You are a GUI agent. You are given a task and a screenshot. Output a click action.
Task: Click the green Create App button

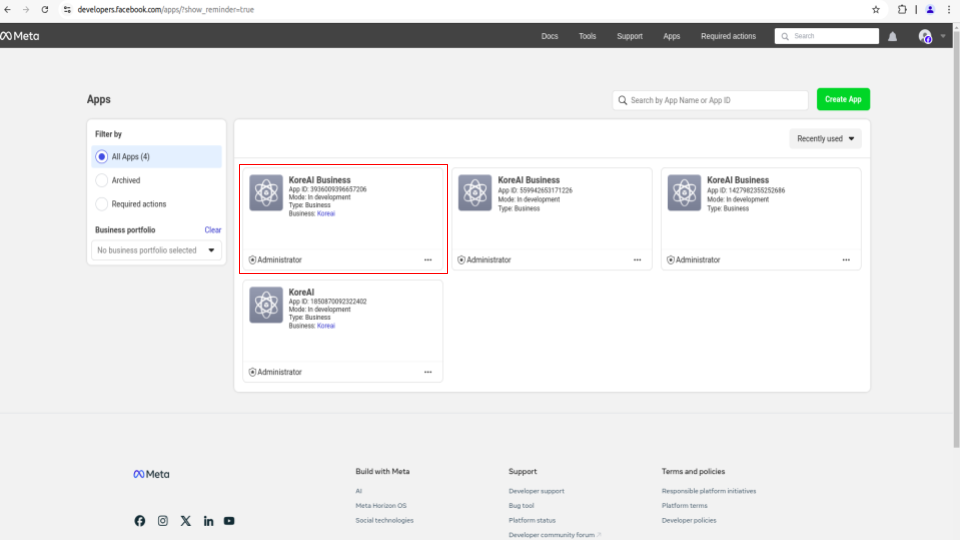(x=843, y=99)
